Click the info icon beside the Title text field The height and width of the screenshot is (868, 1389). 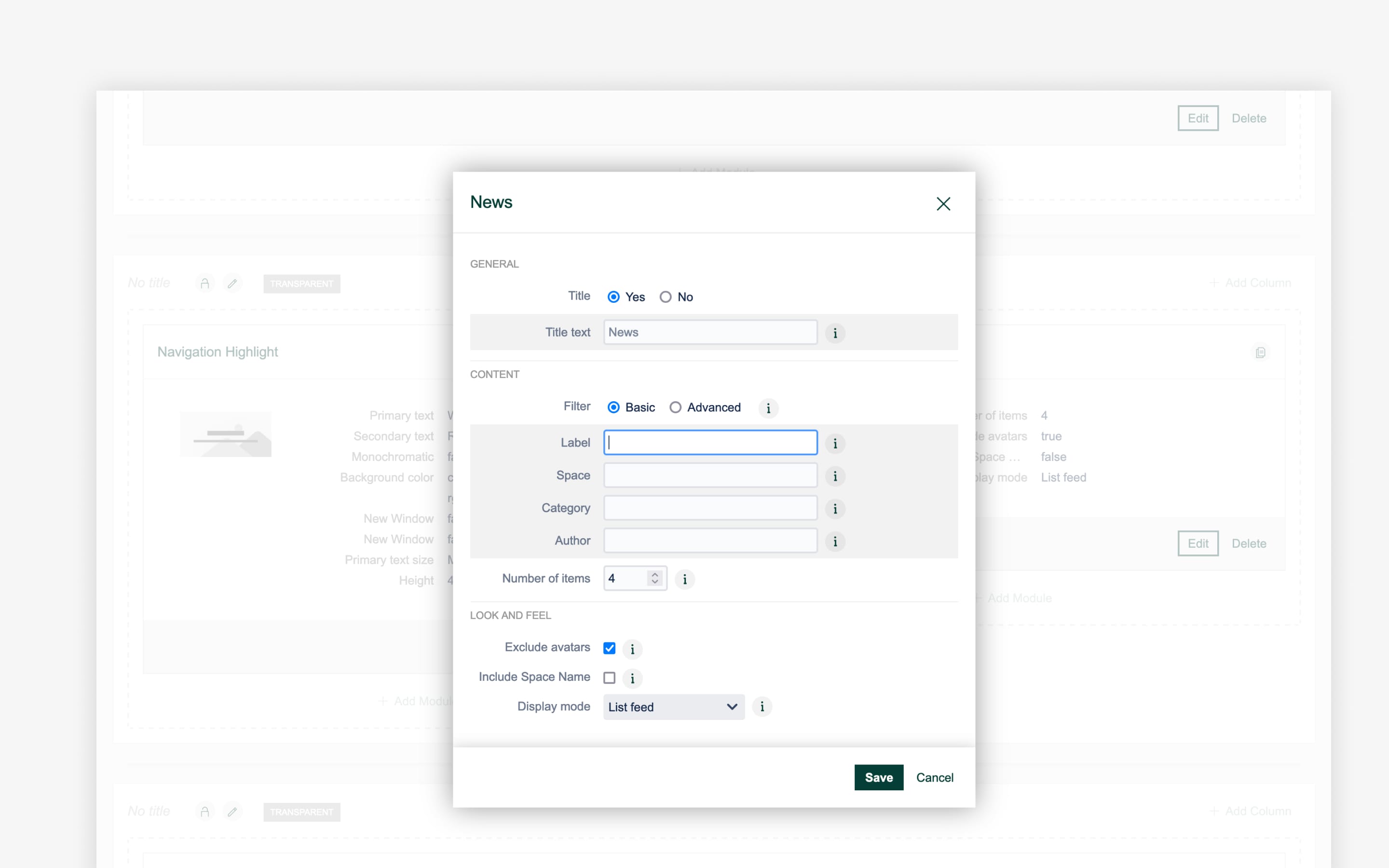click(x=835, y=333)
